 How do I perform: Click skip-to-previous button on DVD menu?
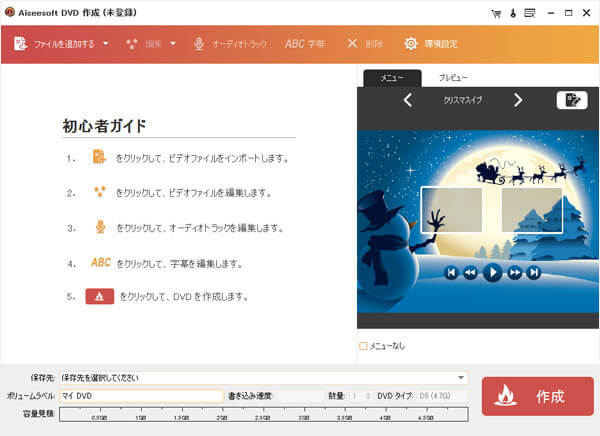451,273
